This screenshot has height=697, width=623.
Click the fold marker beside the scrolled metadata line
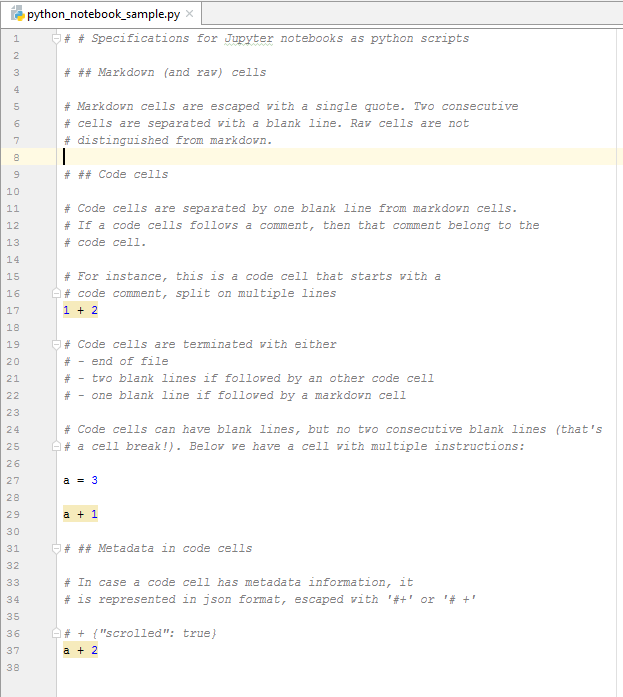[57, 633]
